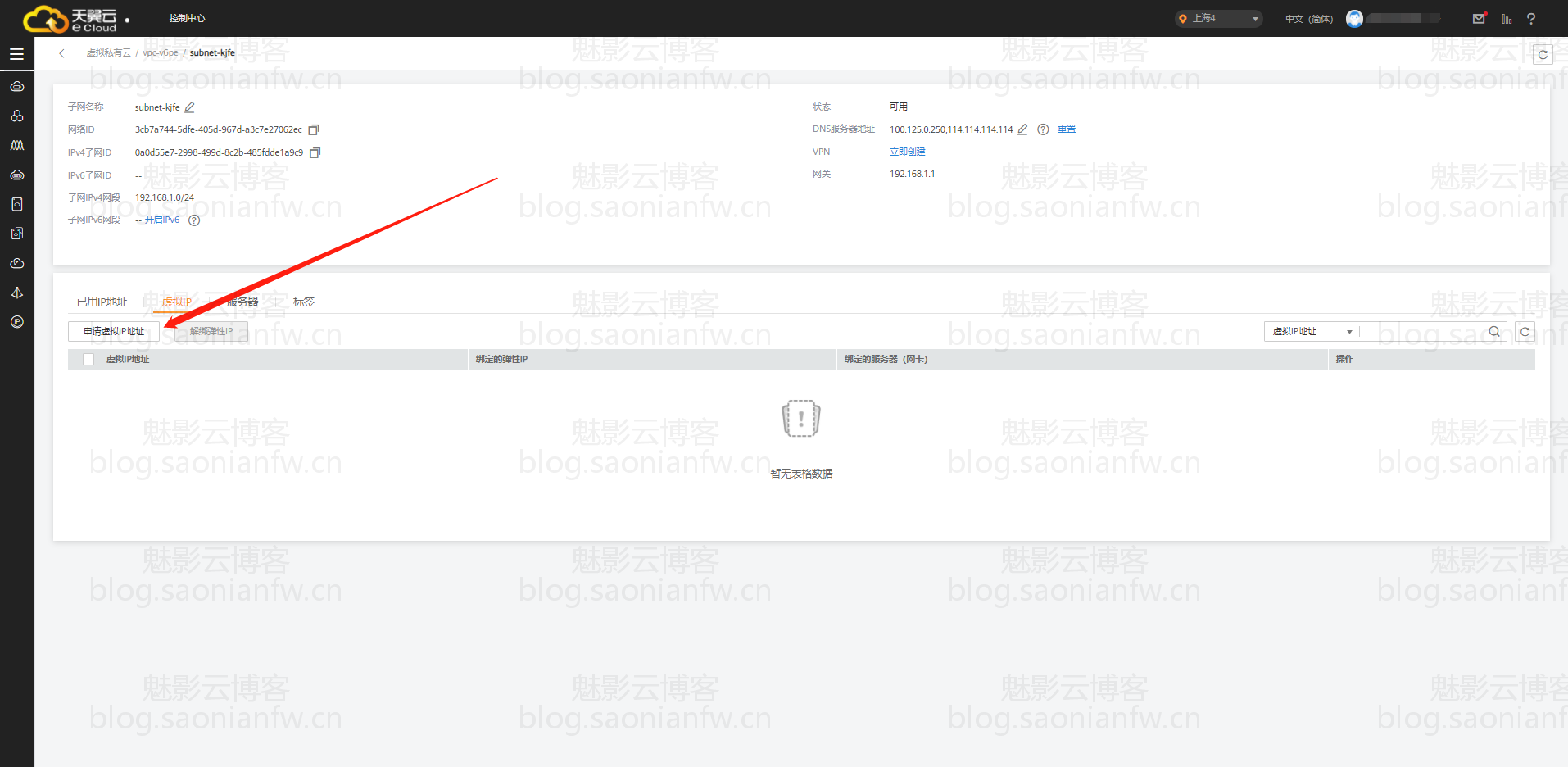Focus the virtual IP search input field
Screen dimensions: 1568x767
pos(1423,332)
